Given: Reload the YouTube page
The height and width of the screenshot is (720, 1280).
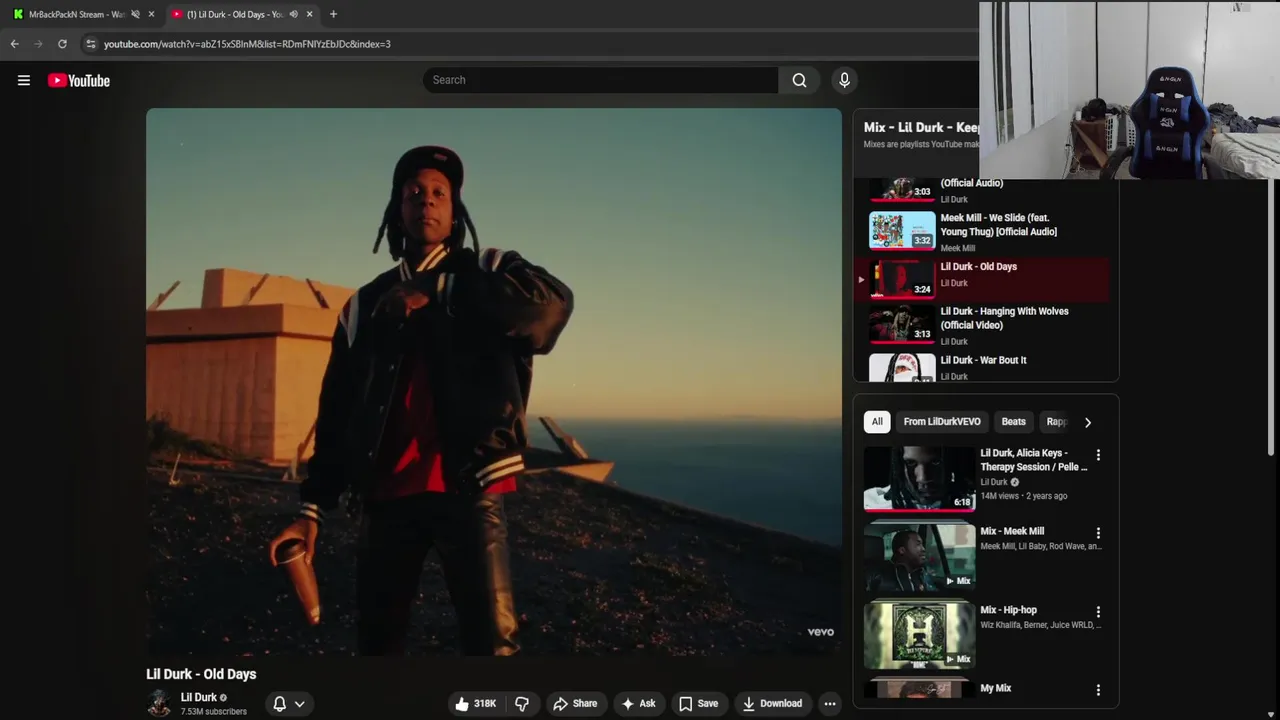Looking at the screenshot, I should (x=62, y=44).
